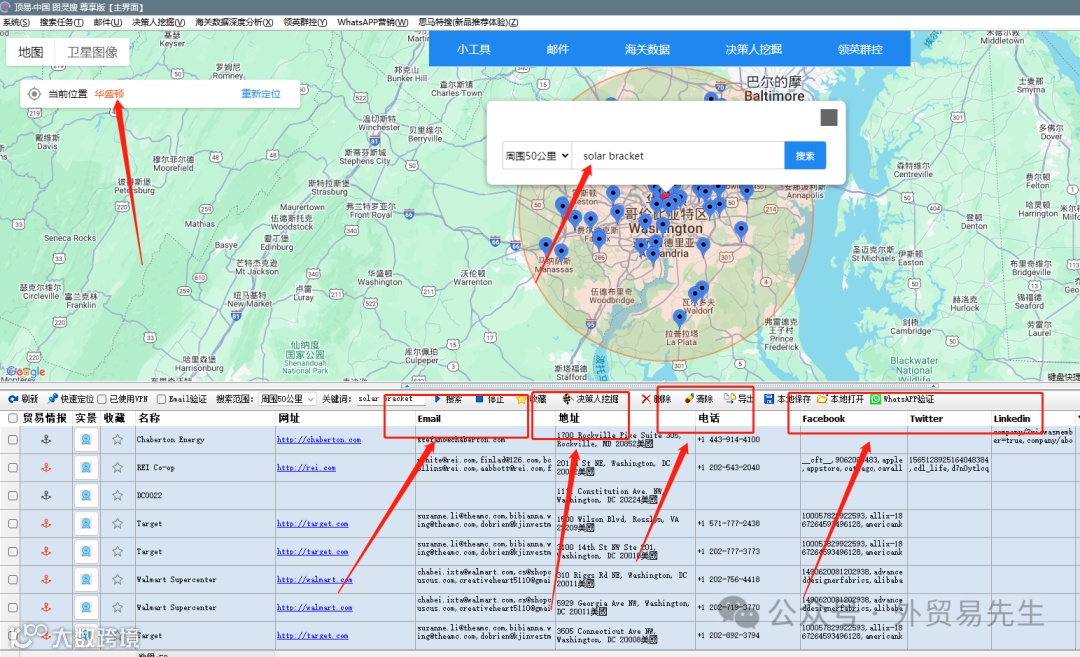Viewport: 1080px width, 657px height.
Task: Click the 快速定位 quick locate icon
Action: pos(52,399)
